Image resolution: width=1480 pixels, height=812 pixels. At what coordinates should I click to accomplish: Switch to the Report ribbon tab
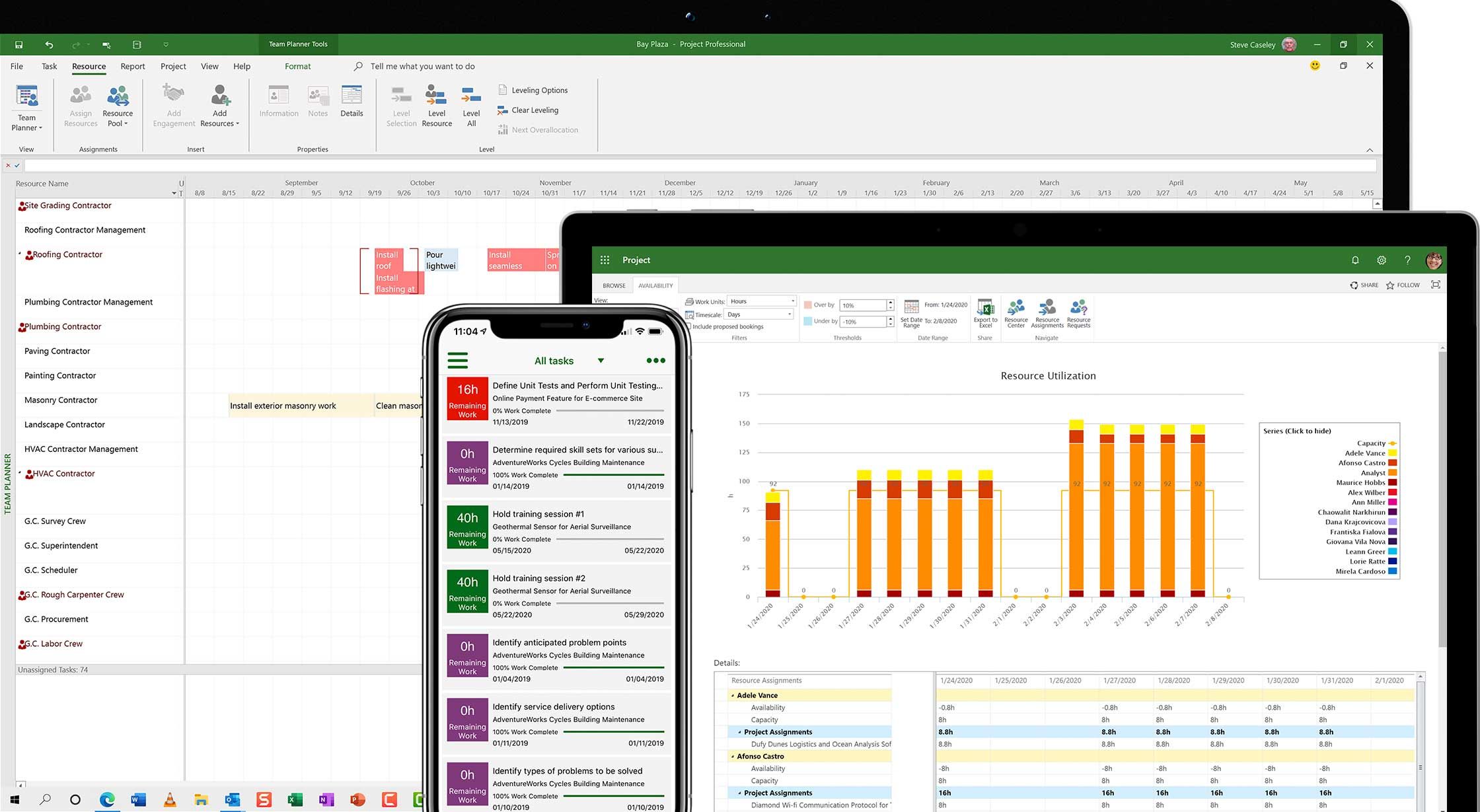pos(133,66)
